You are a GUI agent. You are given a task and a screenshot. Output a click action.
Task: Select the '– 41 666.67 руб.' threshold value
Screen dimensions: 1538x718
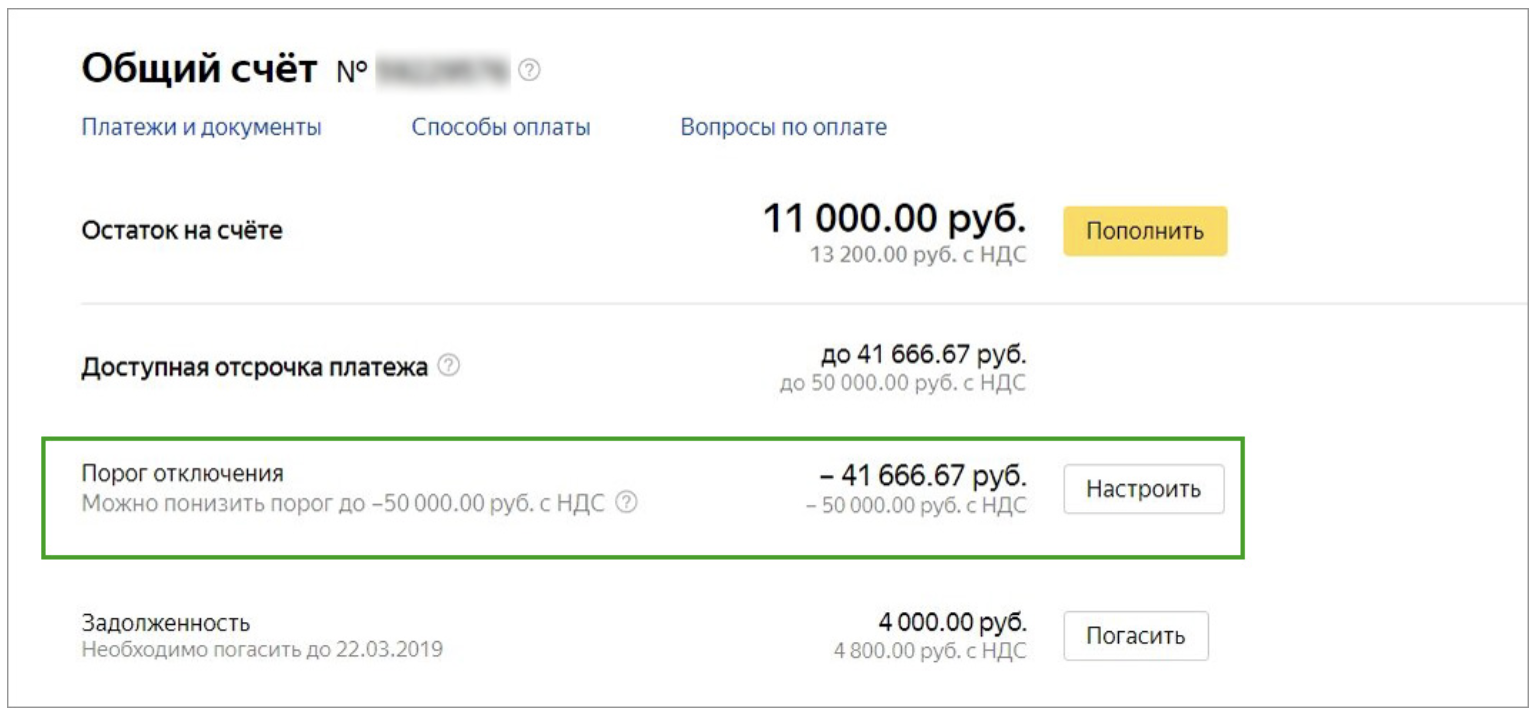[x=920, y=474]
